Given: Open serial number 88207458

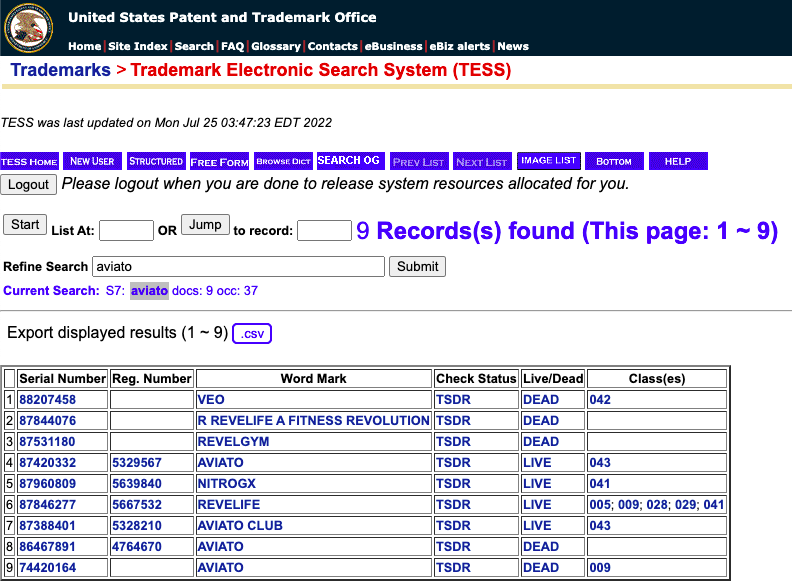Looking at the screenshot, I should click(x=47, y=400).
